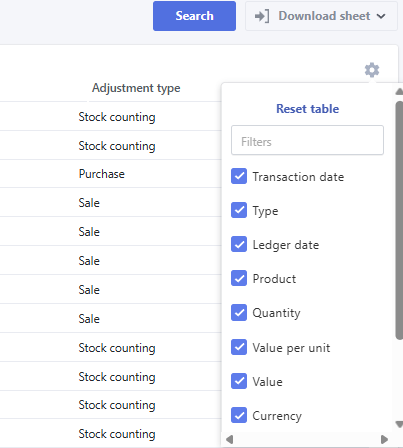Click the scroll right arrow in panel

pos(384,439)
